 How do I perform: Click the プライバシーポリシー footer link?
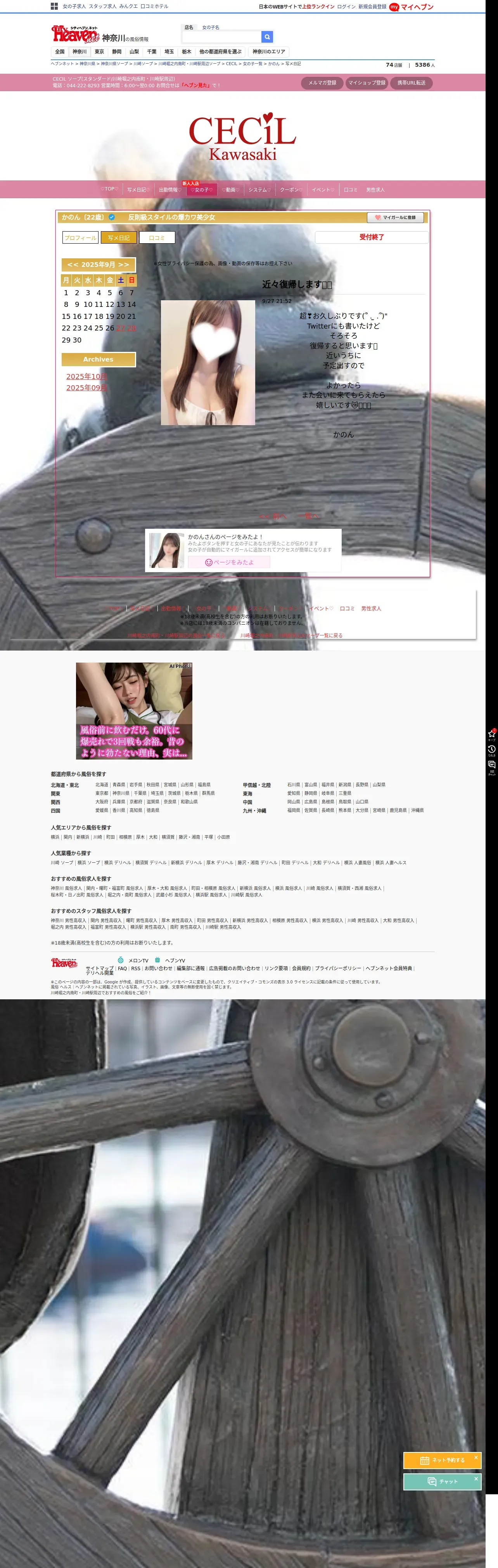click(338, 968)
